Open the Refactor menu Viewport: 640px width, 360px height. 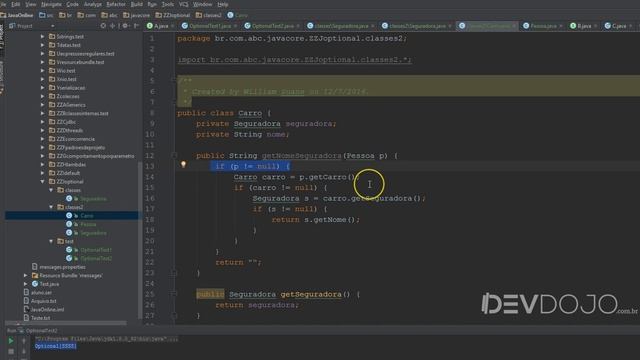pos(116,4)
